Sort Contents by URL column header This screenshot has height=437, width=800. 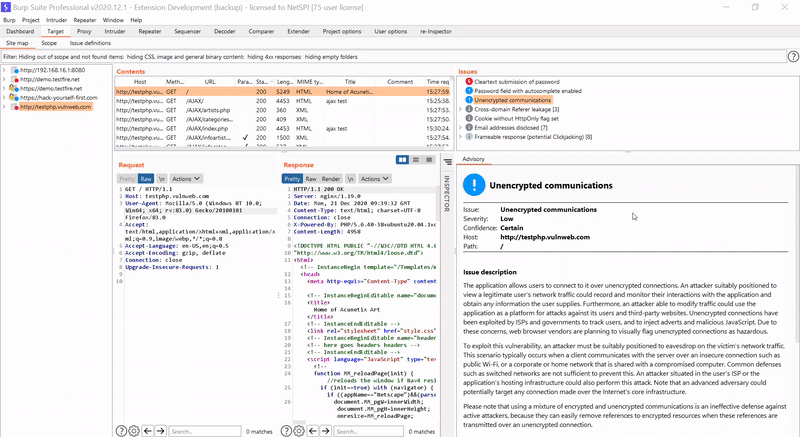[x=210, y=82]
